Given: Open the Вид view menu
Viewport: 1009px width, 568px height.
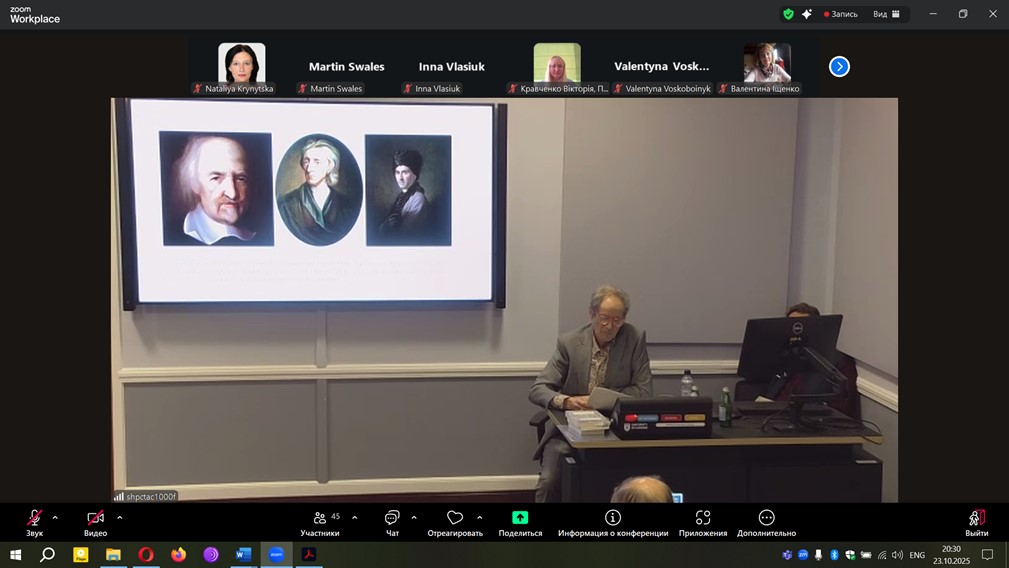Looking at the screenshot, I should coord(886,14).
